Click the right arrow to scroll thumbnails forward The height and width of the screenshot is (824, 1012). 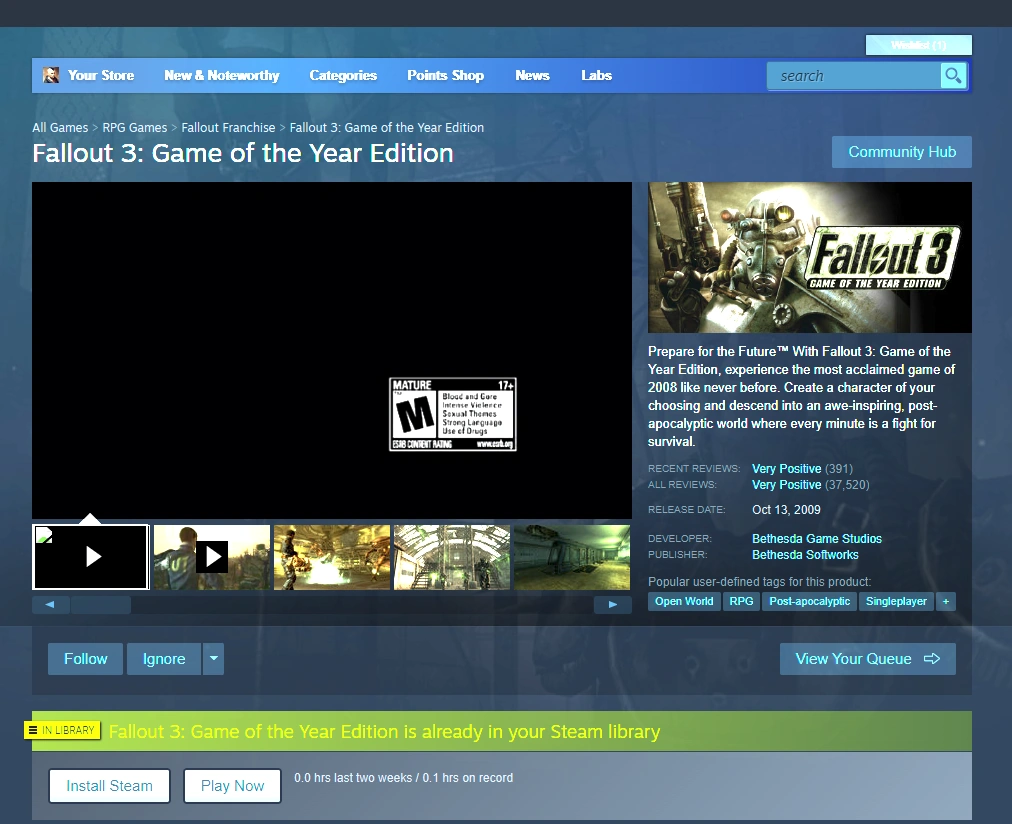613,604
